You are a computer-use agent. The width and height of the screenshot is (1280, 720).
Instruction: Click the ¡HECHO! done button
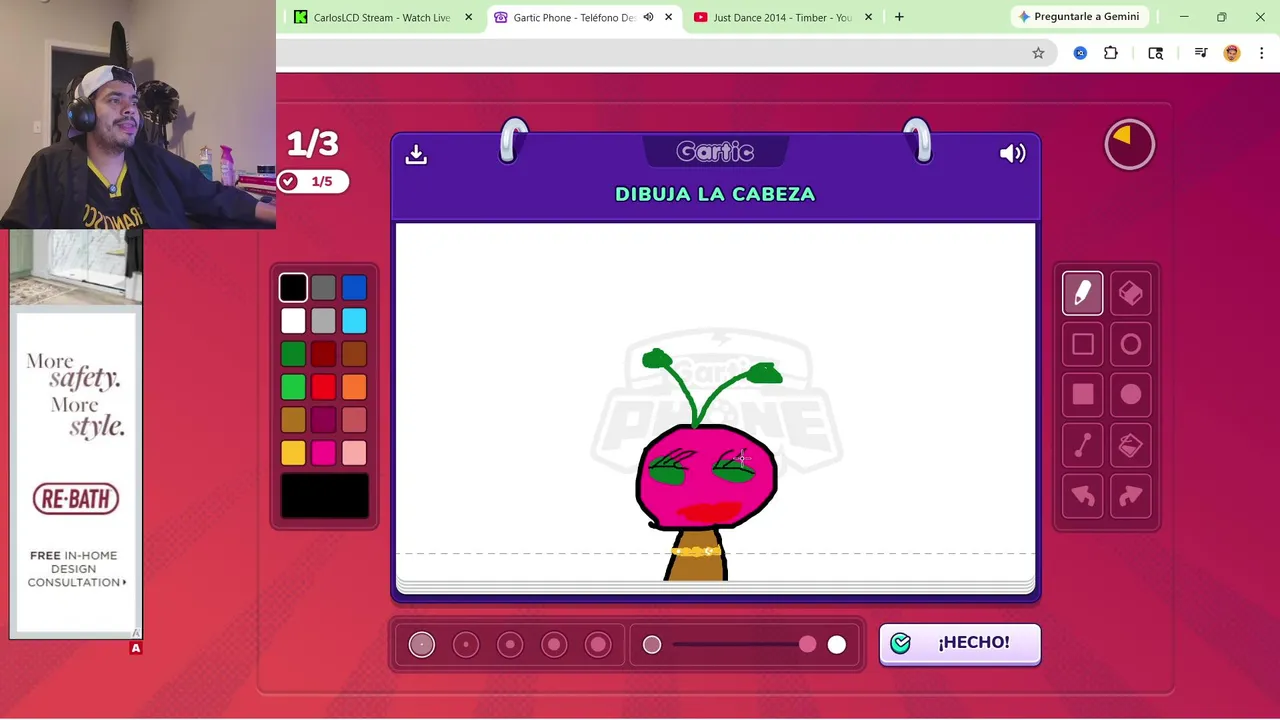pos(960,643)
